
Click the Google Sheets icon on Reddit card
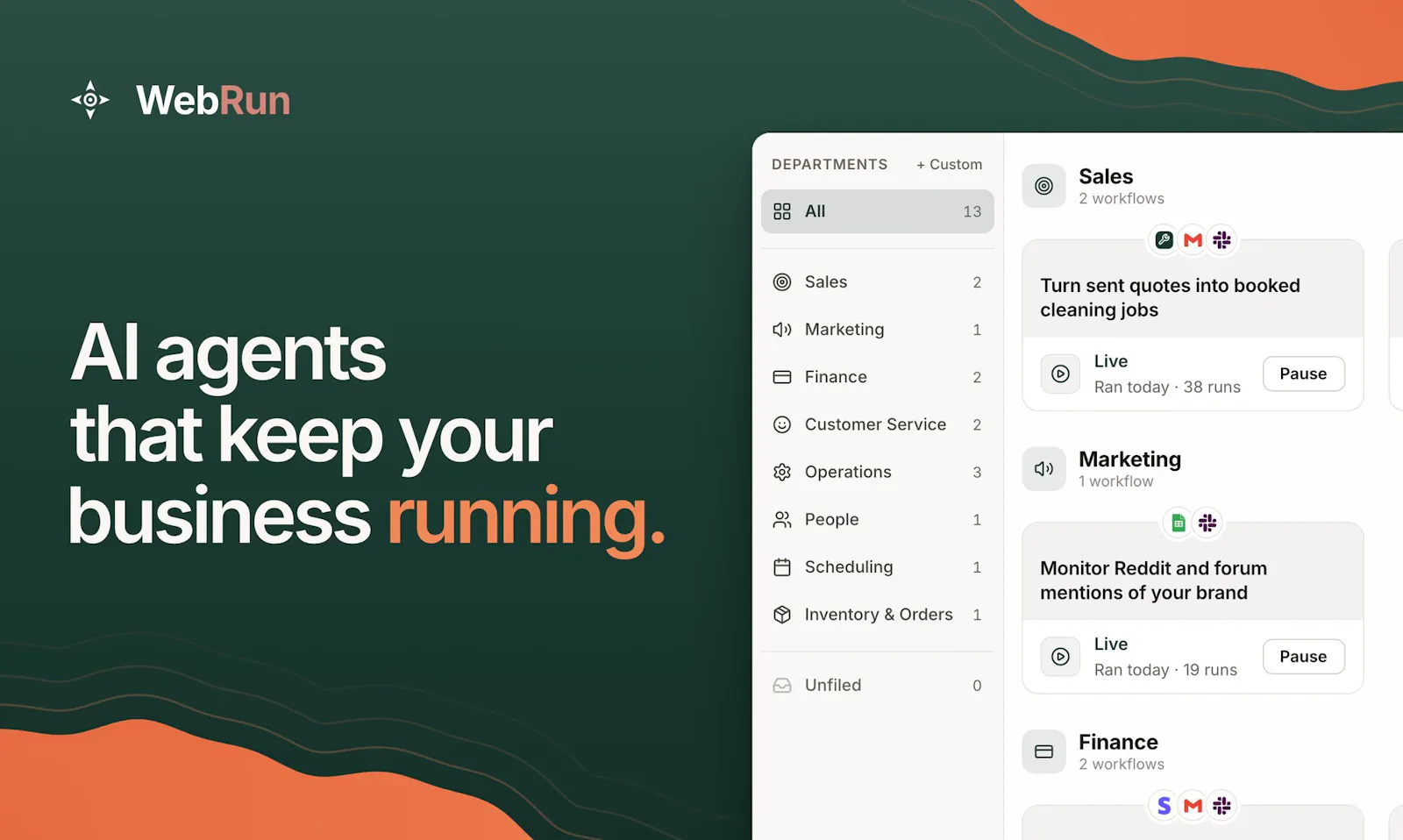(x=1179, y=523)
